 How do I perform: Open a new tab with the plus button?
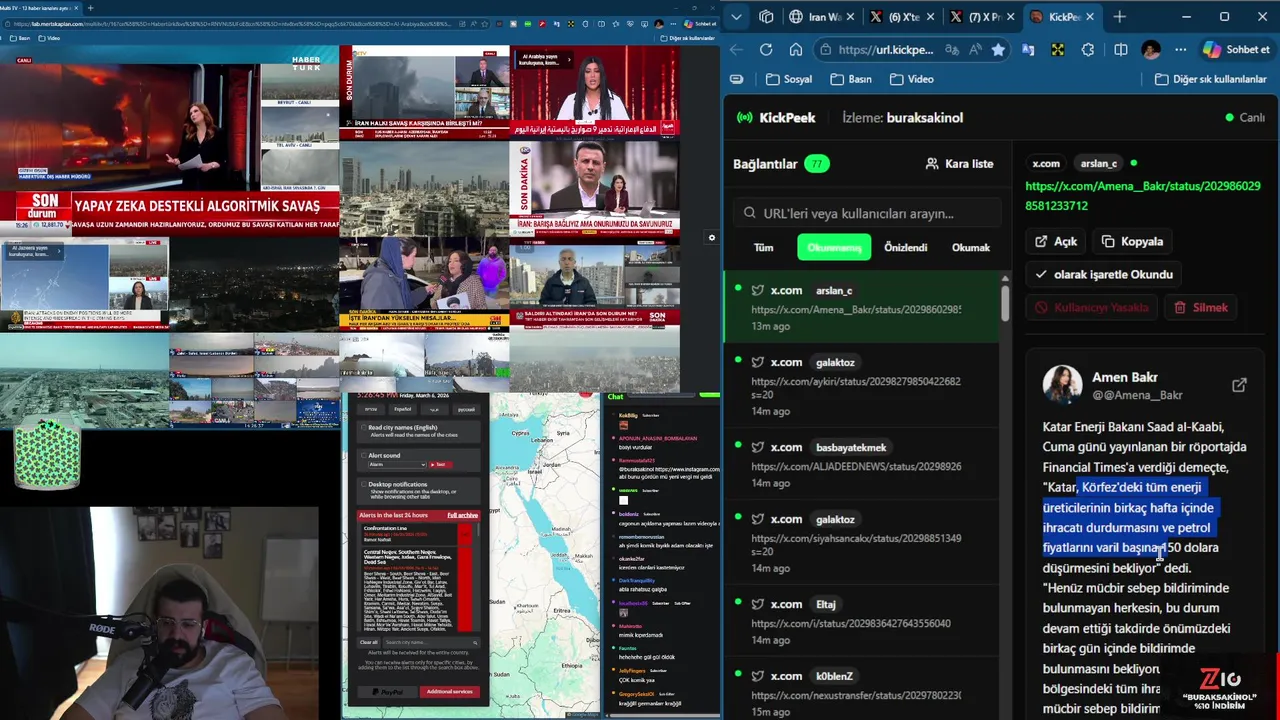(1119, 17)
